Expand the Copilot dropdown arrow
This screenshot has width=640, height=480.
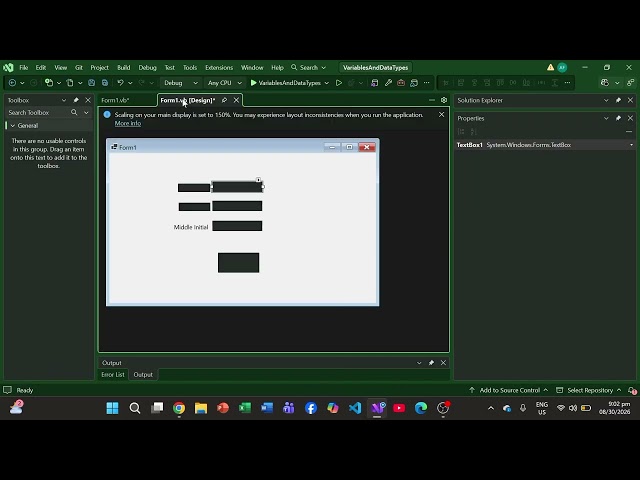pos(617,83)
